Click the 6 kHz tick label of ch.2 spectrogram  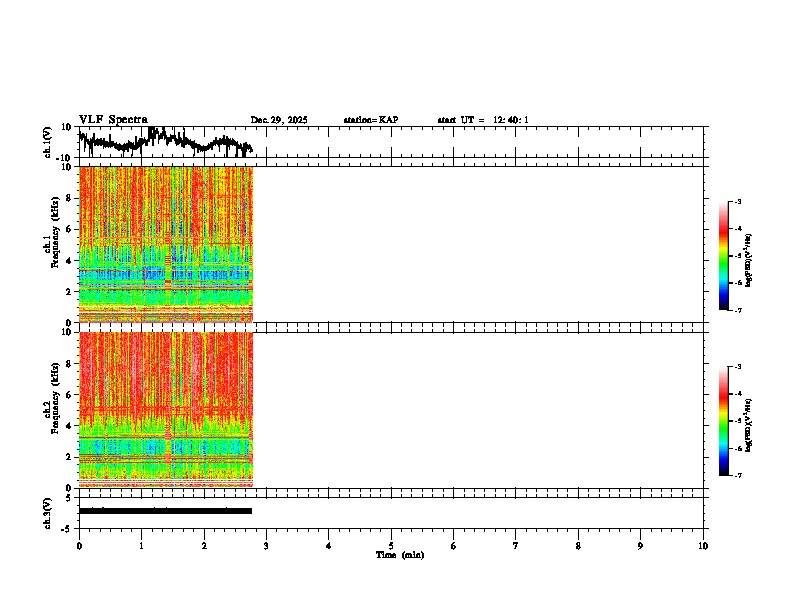(x=69, y=395)
